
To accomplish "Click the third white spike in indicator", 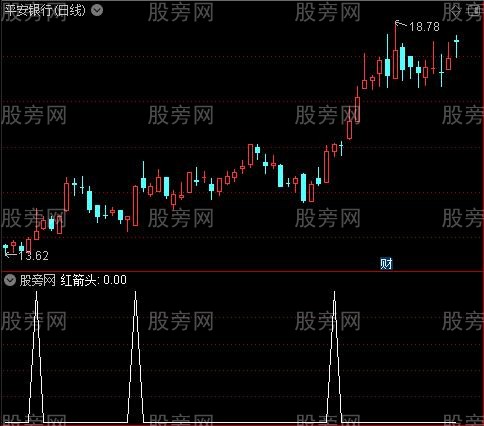I will pyautogui.click(x=334, y=357).
